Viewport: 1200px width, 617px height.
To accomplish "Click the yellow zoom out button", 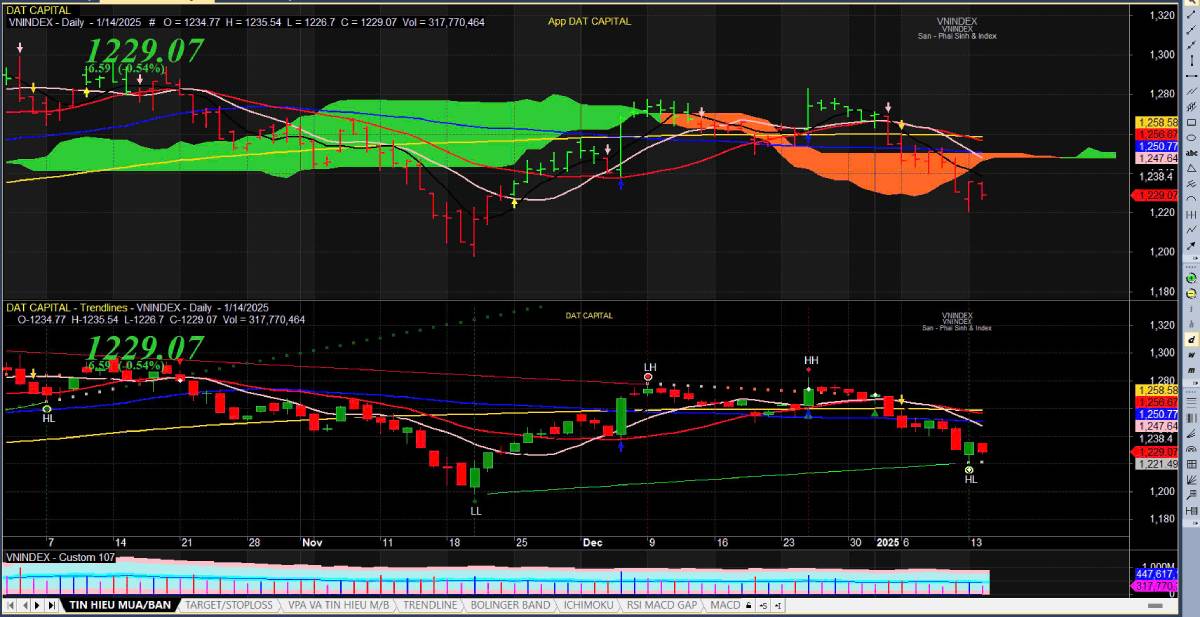I will pyautogui.click(x=1191, y=294).
